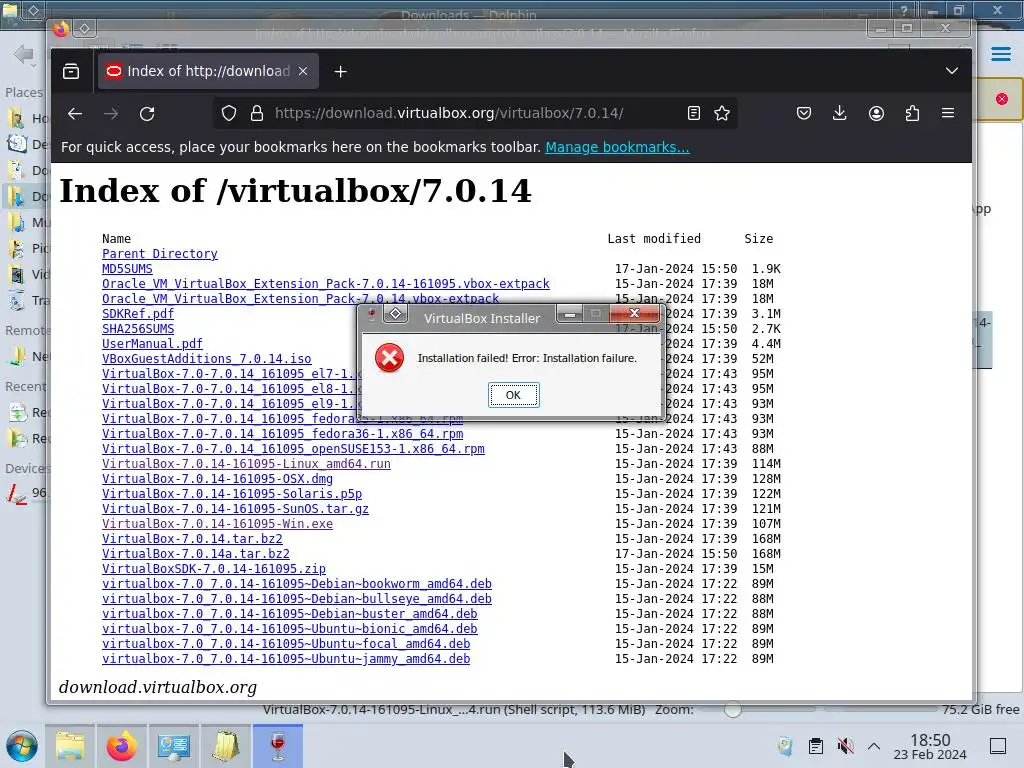This screenshot has width=1024, height=768.
Task: Click the VirtualBox-7.0.14-161095-OSX.dmg link
Action: (x=217, y=479)
